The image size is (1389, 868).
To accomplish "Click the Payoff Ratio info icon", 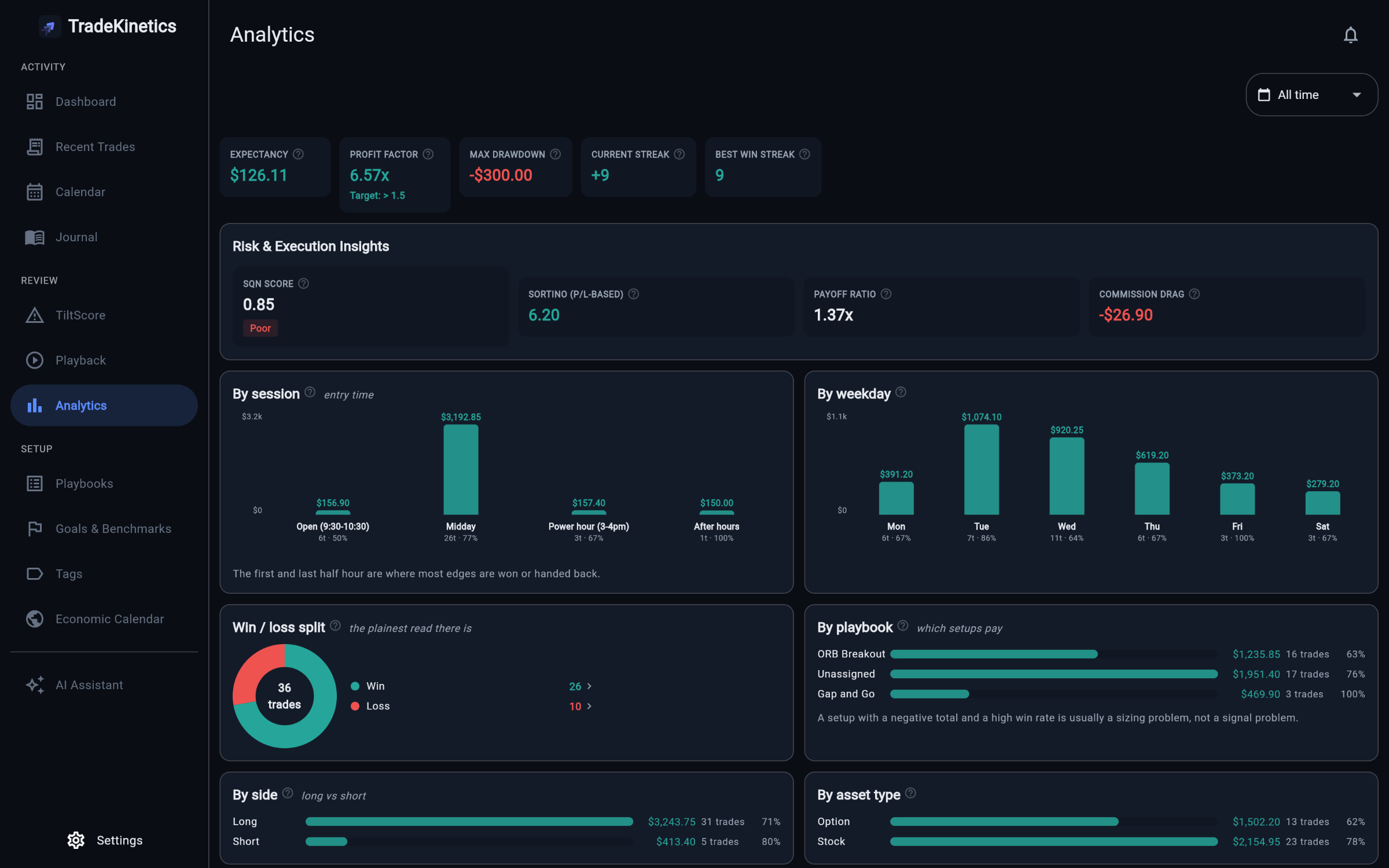I will 886,294.
